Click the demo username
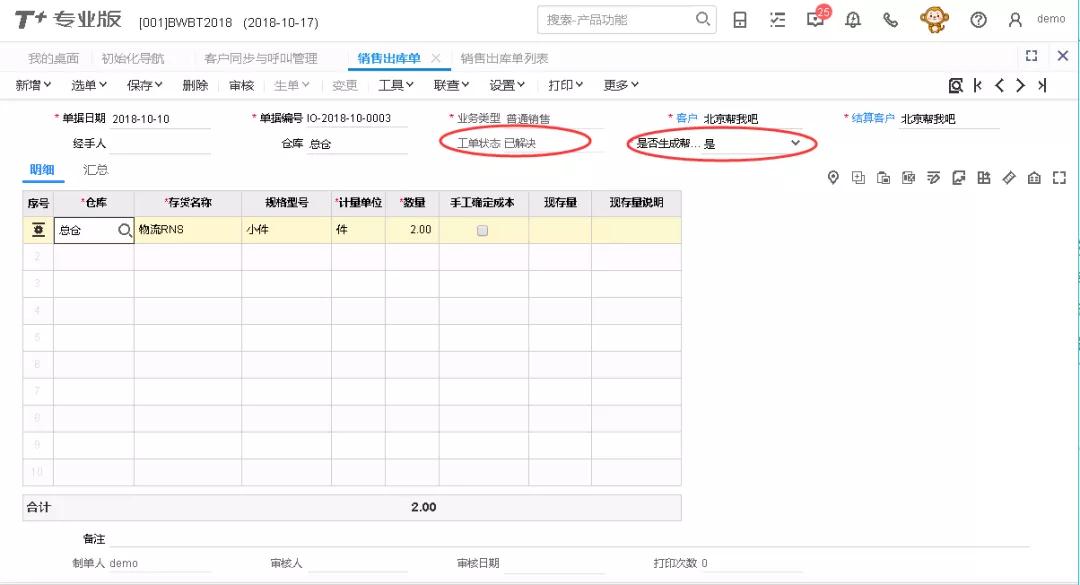This screenshot has height=585, width=1080. [1051, 19]
